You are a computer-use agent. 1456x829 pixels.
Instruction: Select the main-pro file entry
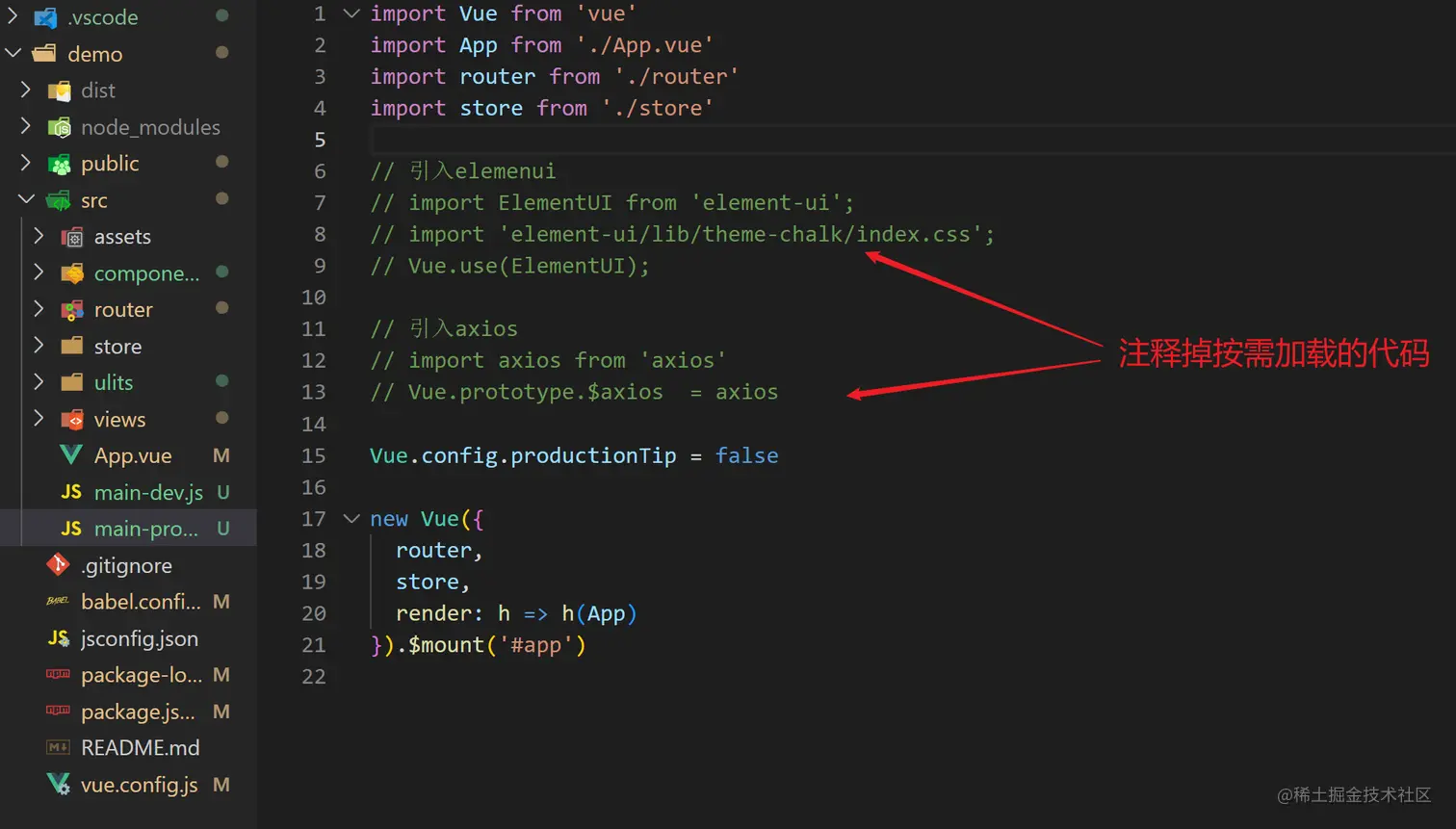(x=128, y=529)
